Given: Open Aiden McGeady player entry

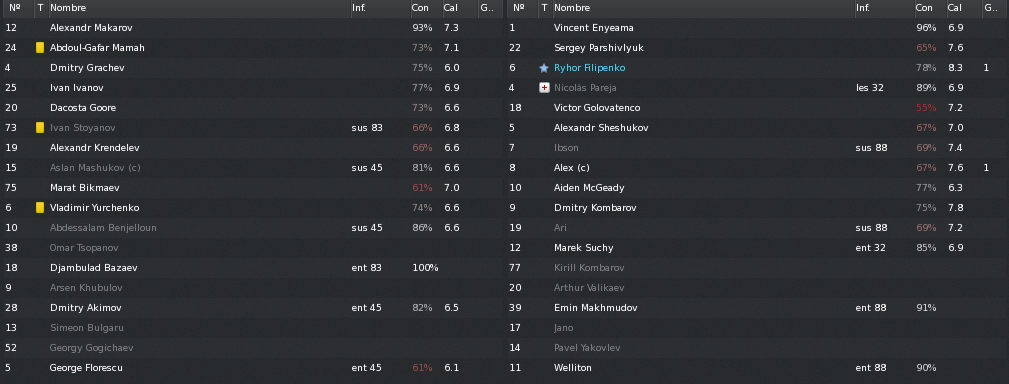Looking at the screenshot, I should pos(589,187).
